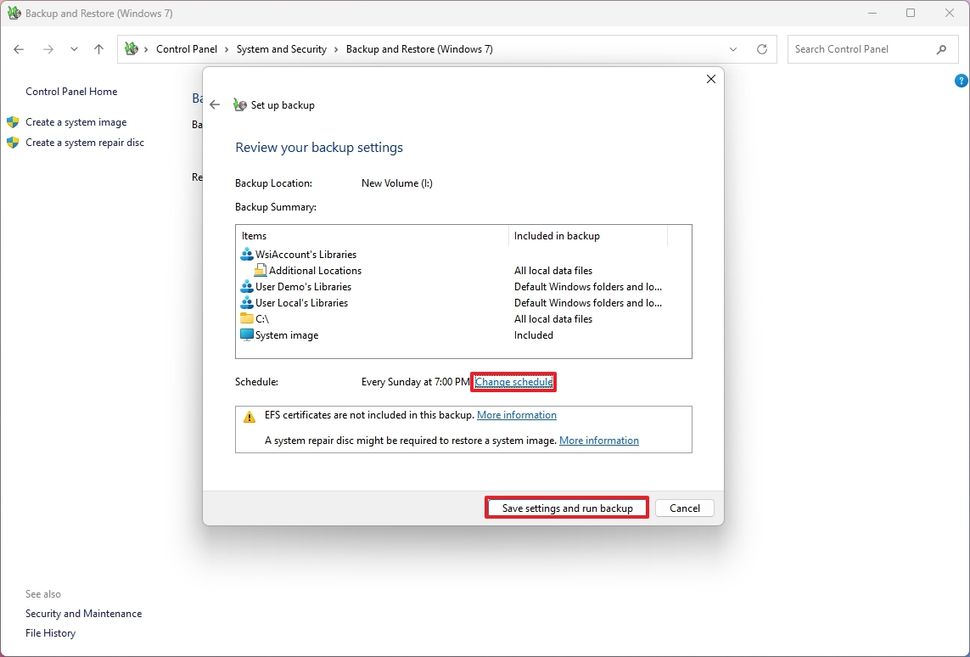Select User Demo's Libraries icon
The height and width of the screenshot is (657, 970).
pos(246,286)
